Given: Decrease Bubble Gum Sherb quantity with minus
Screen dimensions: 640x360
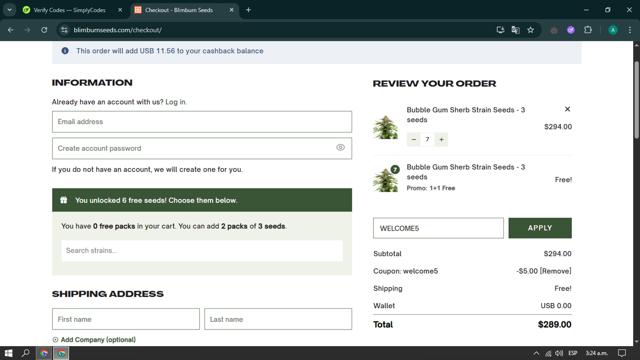Looking at the screenshot, I should [x=413, y=140].
